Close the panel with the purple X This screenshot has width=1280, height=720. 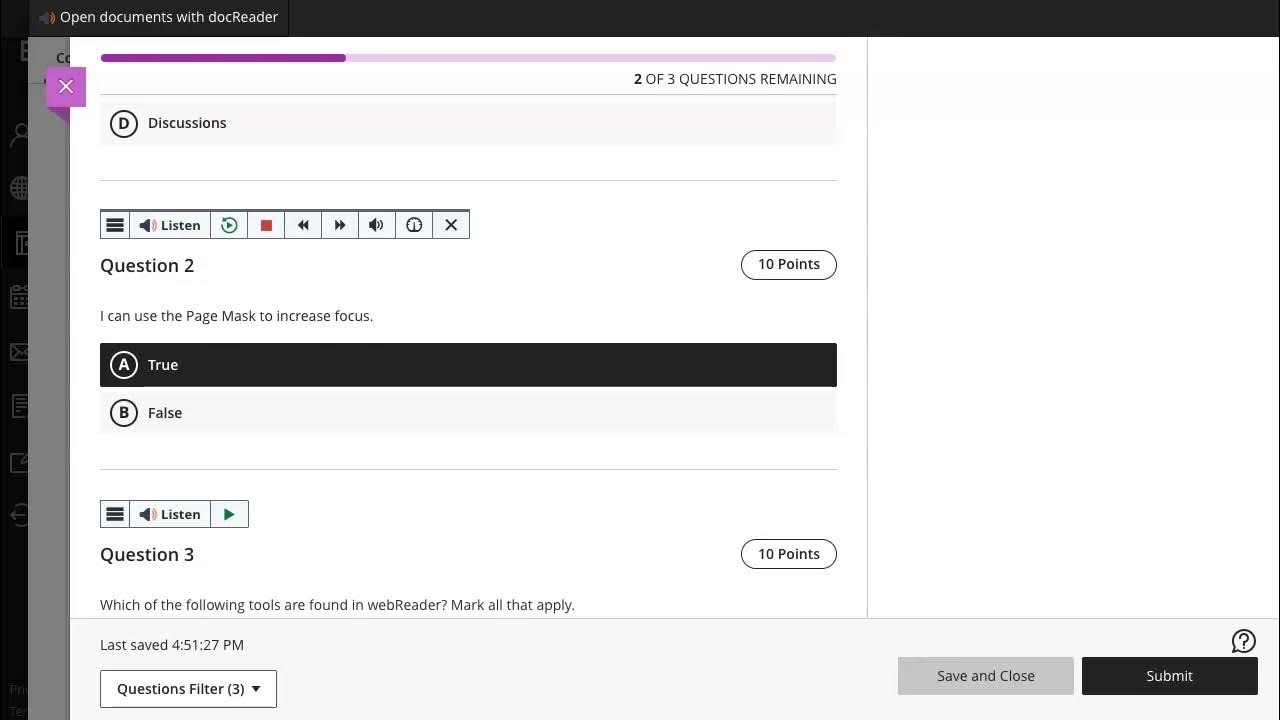[x=66, y=87]
